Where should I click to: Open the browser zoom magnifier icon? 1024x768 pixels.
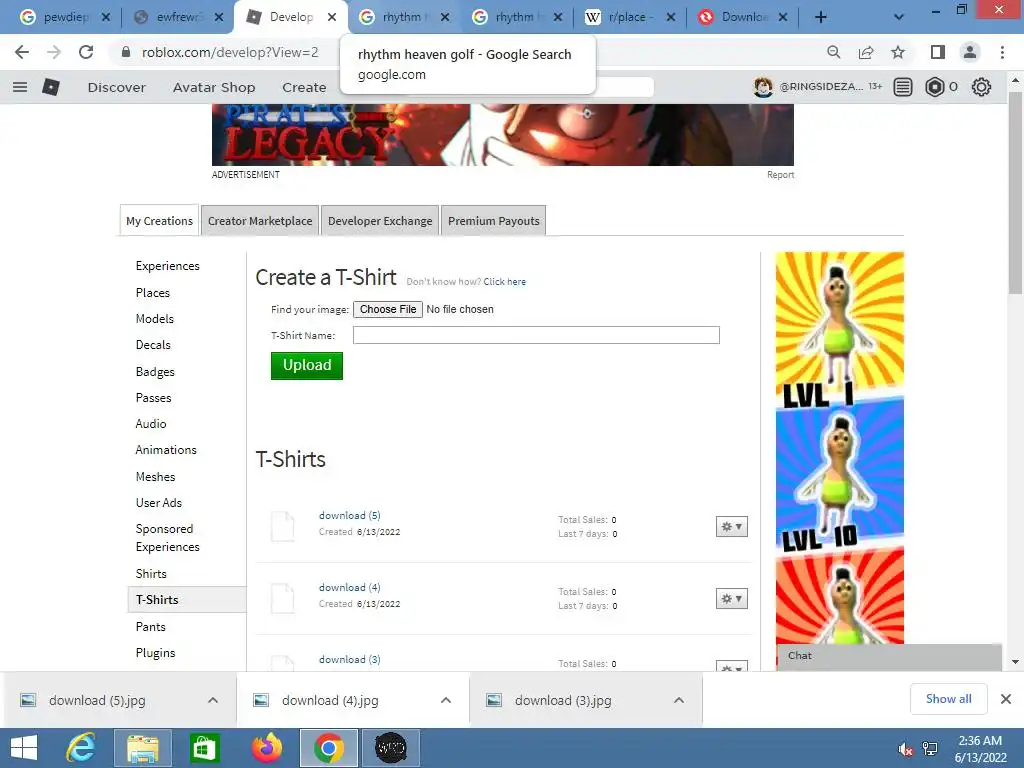click(x=833, y=52)
